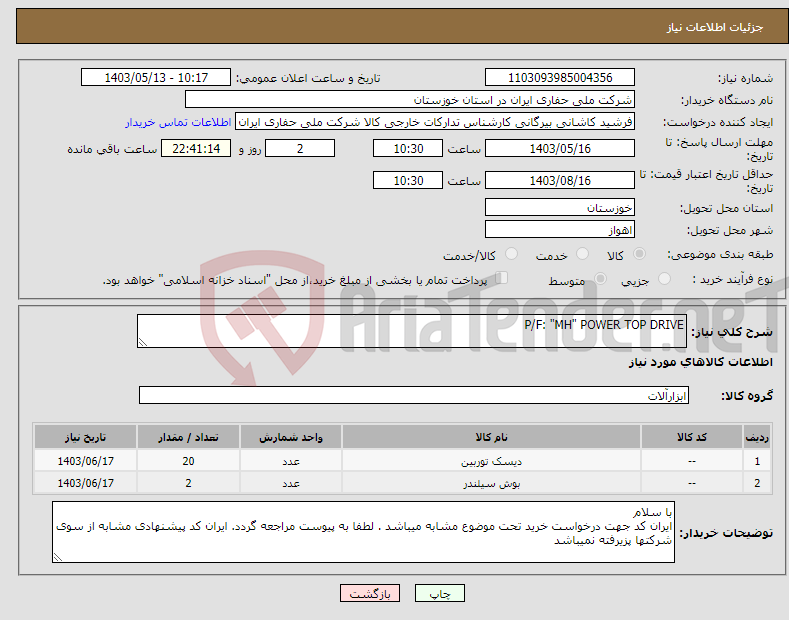Select the کالا radio button
The width and height of the screenshot is (789, 620).
pos(639,254)
